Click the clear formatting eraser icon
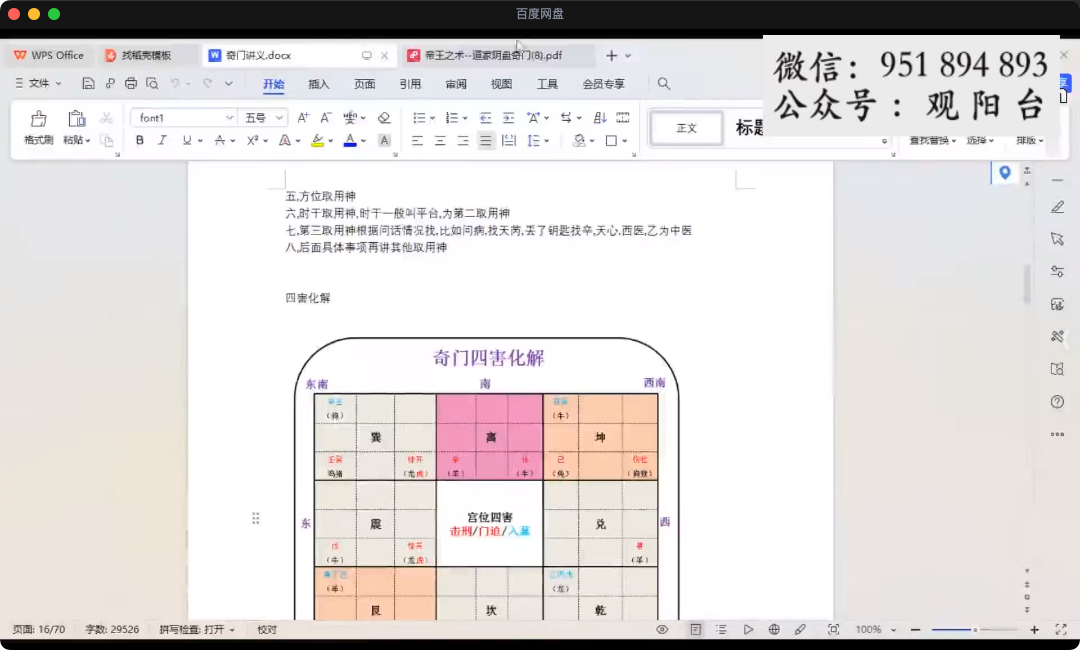 point(384,118)
